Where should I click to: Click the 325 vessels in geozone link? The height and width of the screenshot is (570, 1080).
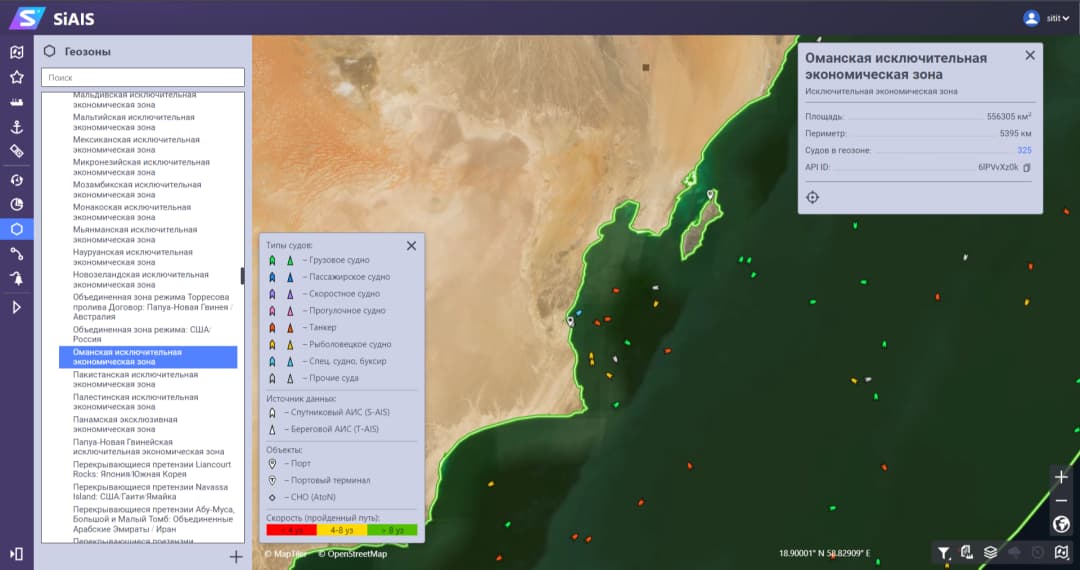(1024, 150)
